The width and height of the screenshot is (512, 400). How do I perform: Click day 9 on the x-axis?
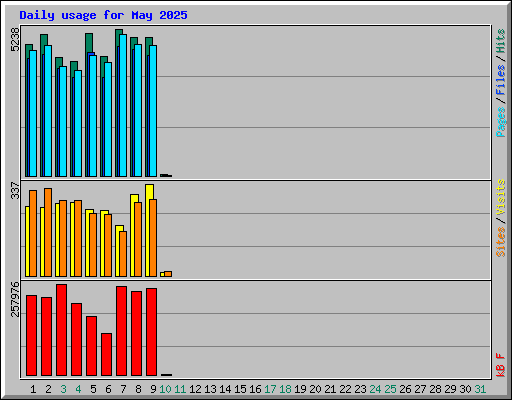pos(153,389)
